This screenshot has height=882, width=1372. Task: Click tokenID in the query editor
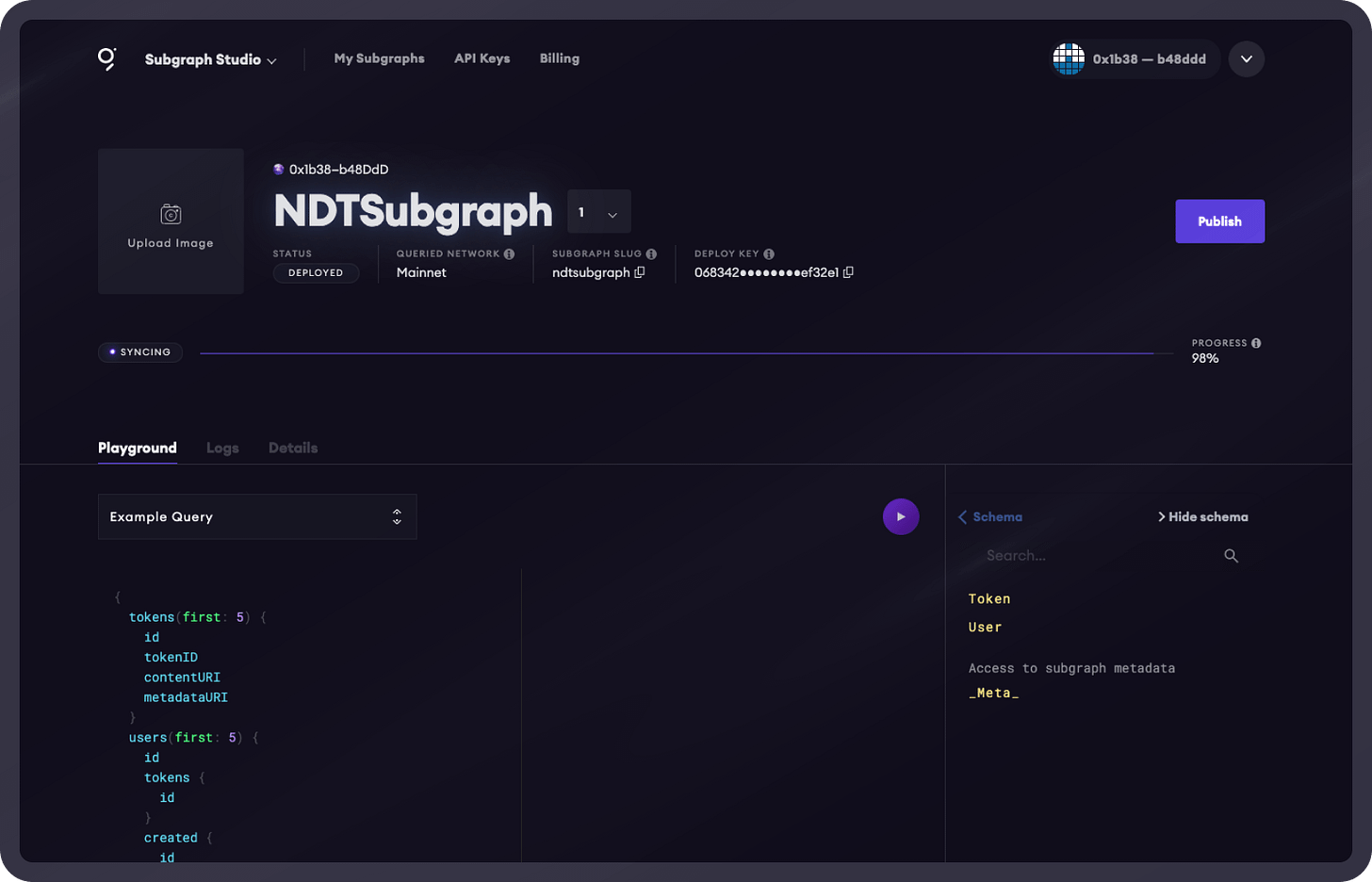[171, 657]
